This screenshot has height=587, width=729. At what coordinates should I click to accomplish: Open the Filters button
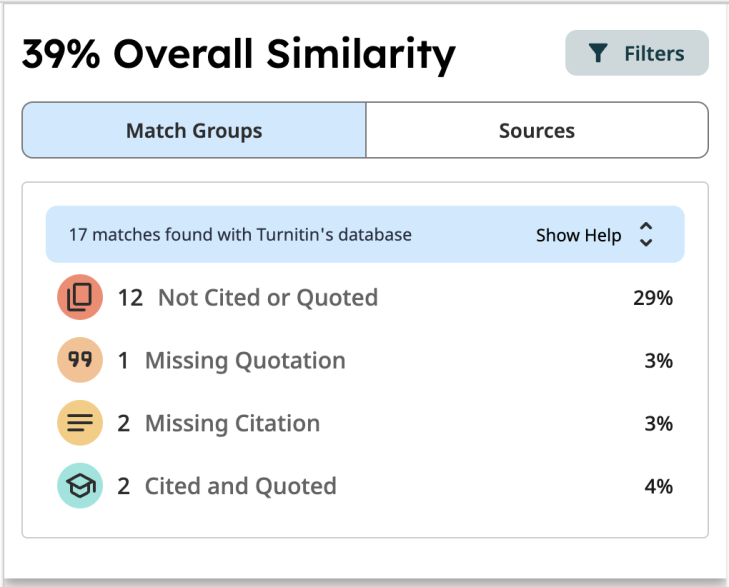click(637, 54)
